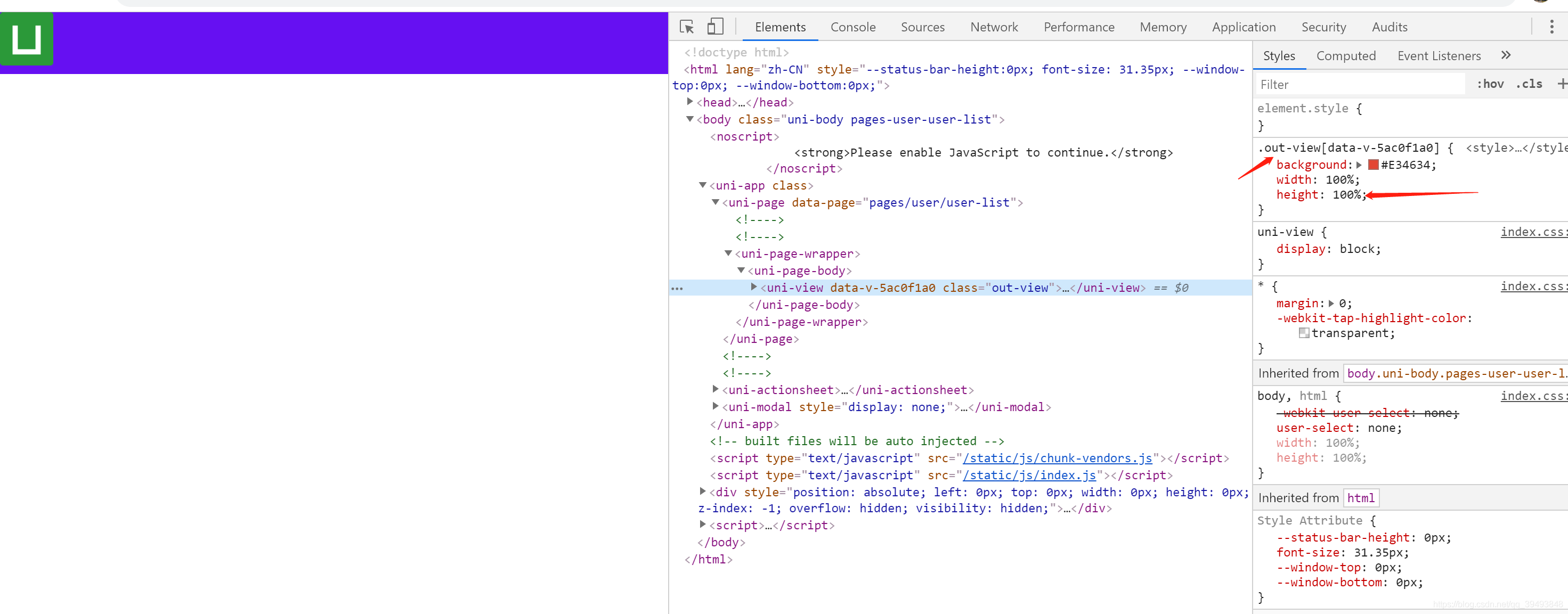The height and width of the screenshot is (614, 1568).
Task: Collapse the body element node
Action: point(689,119)
